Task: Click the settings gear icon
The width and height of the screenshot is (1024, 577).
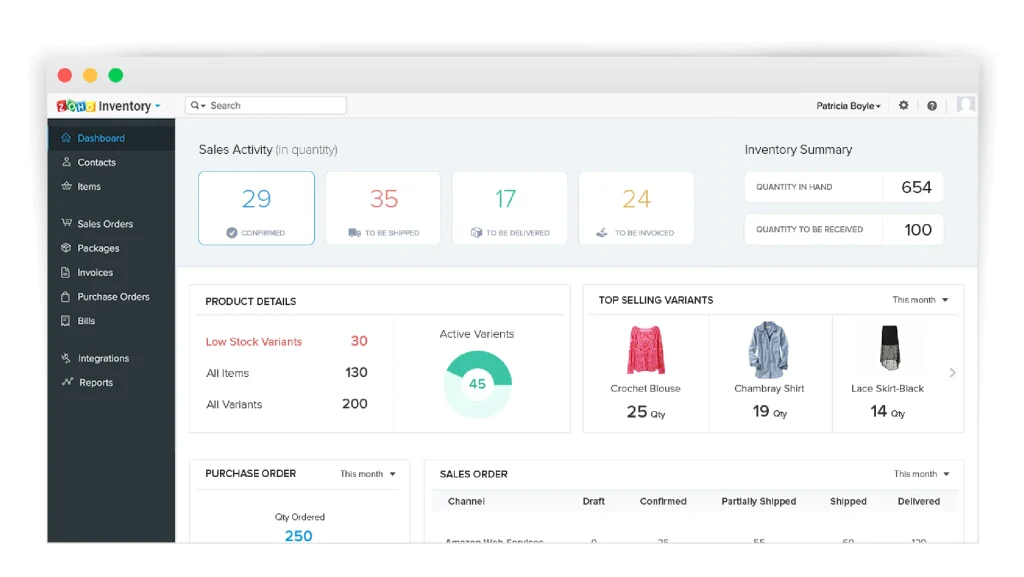Action: [x=903, y=105]
